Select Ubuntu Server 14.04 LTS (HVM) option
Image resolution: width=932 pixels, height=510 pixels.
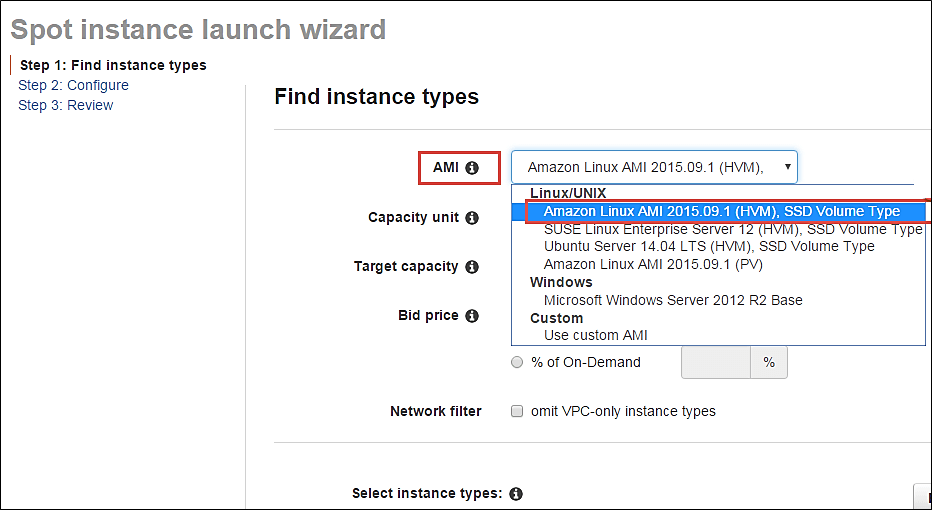708,246
